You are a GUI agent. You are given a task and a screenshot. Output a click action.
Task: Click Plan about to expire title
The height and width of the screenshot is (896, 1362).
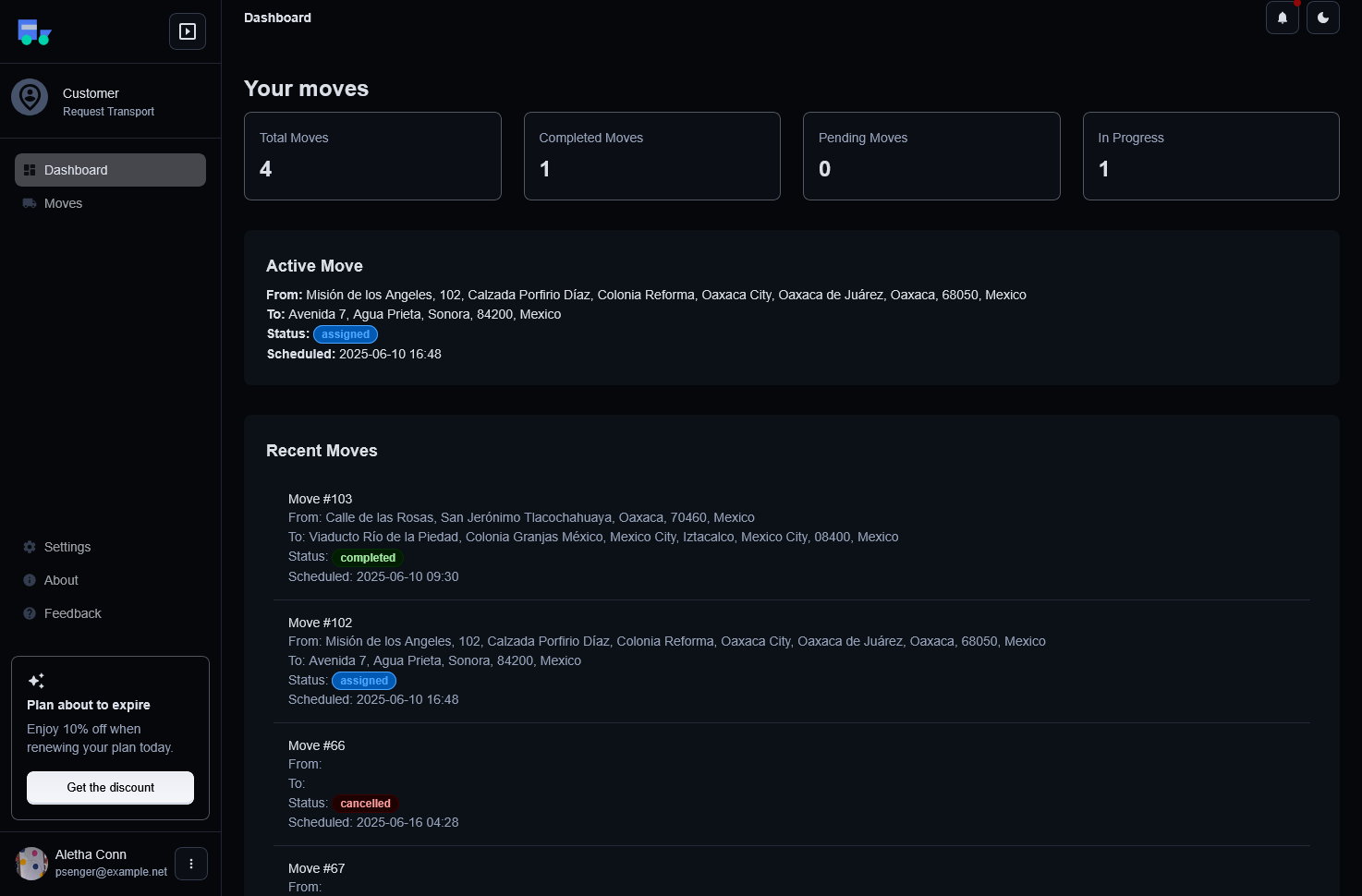click(89, 705)
